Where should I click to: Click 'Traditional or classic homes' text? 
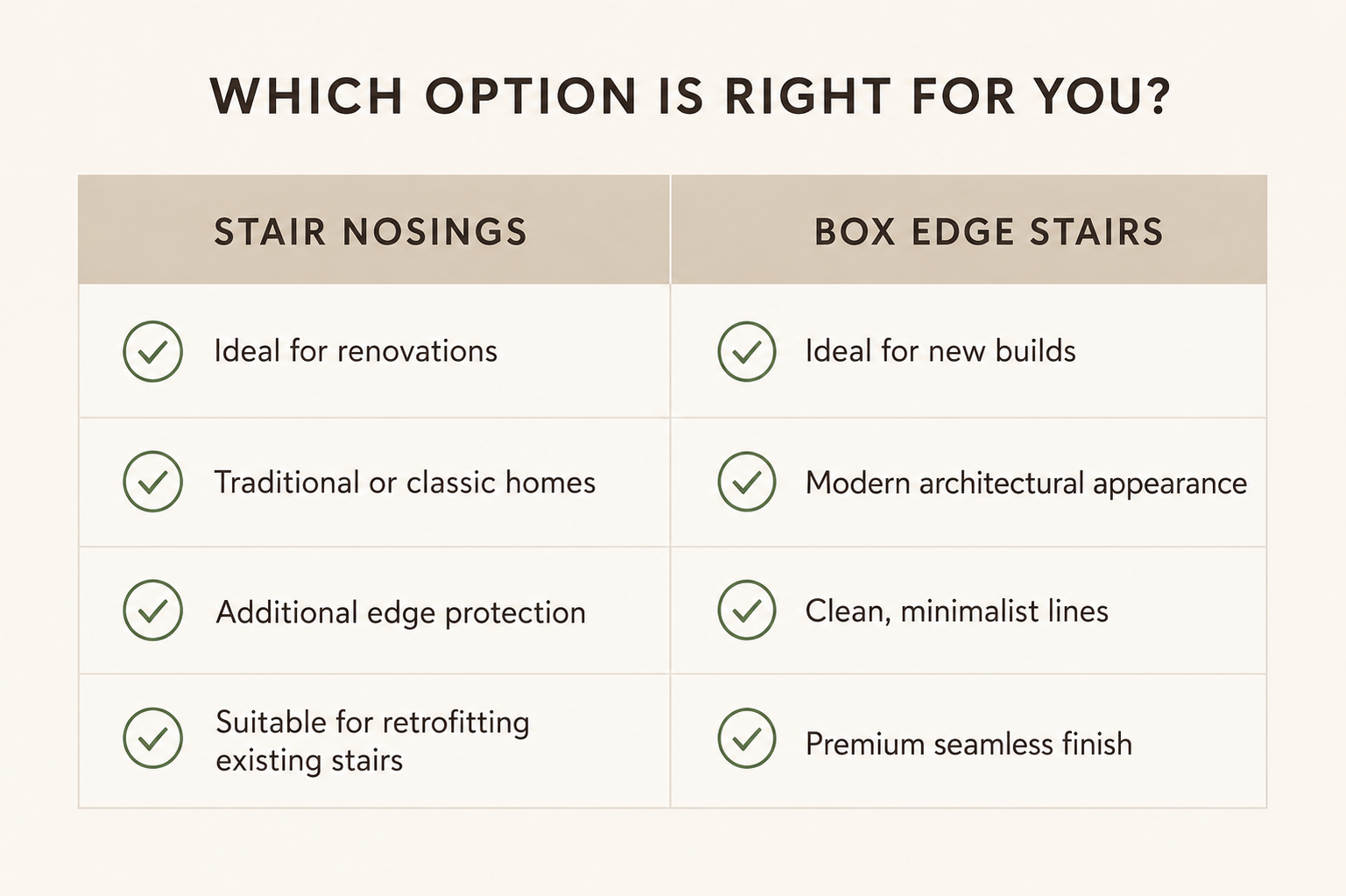click(x=405, y=483)
